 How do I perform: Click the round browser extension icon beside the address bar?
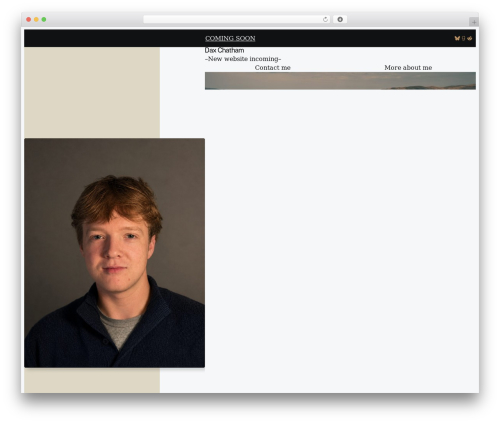click(340, 20)
